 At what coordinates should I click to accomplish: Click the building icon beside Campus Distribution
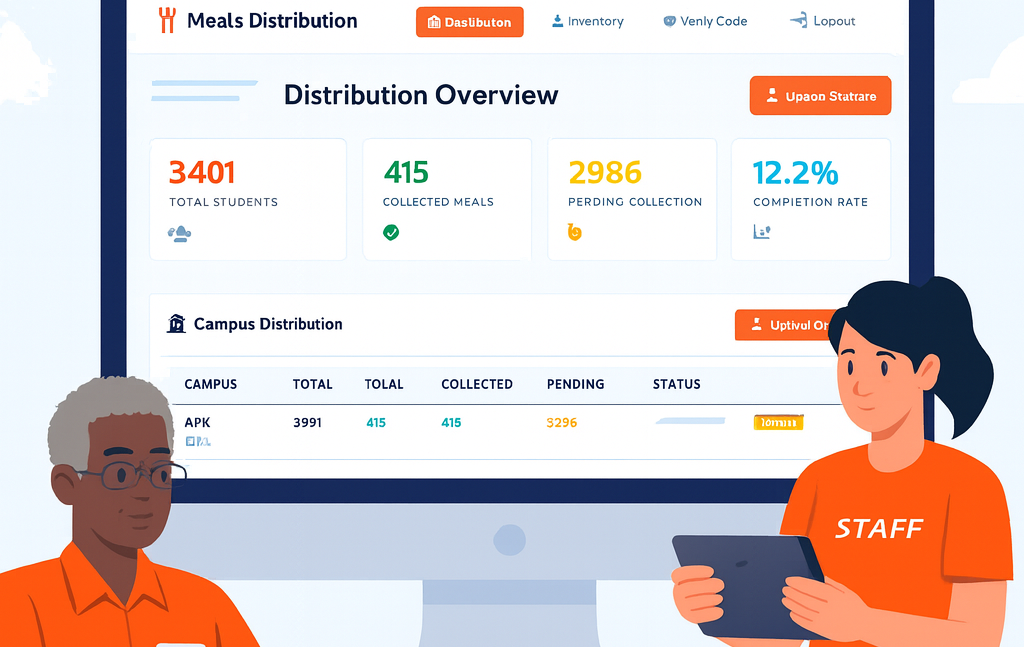coord(178,324)
